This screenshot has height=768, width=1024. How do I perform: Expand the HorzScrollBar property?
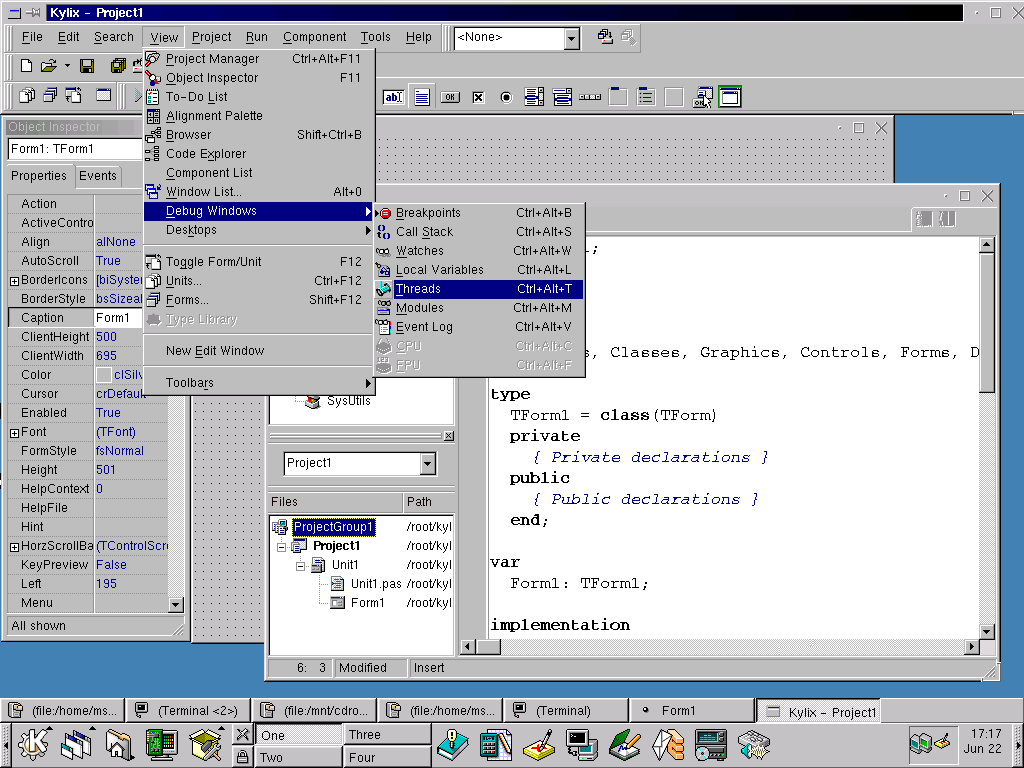tap(14, 547)
